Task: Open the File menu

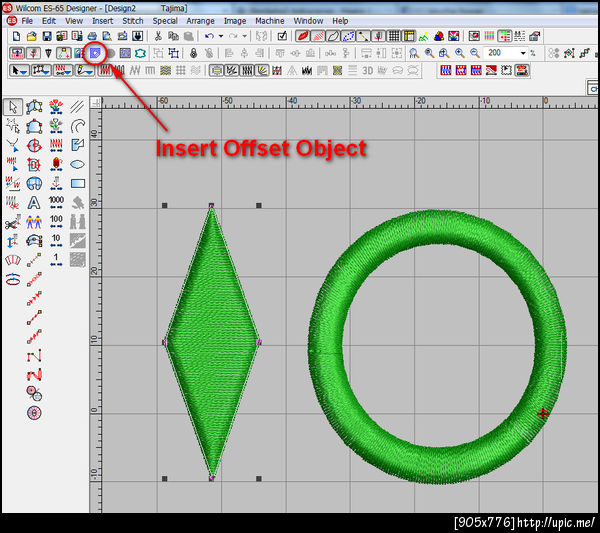Action: click(27, 21)
